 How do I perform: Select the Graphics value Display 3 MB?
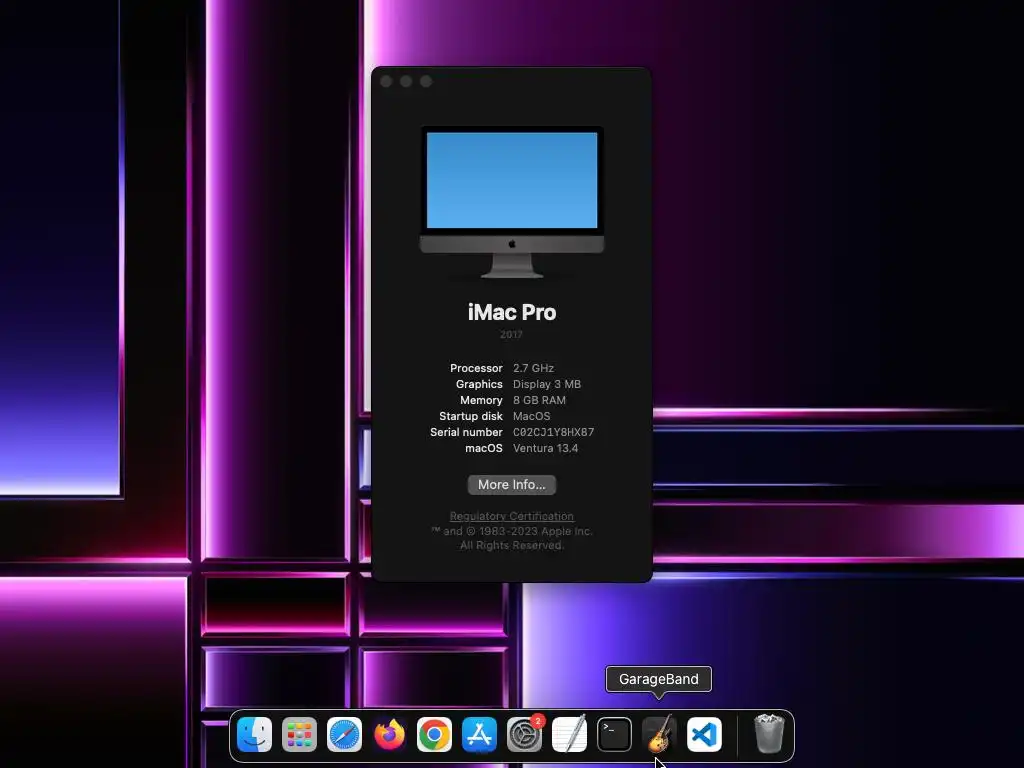click(x=547, y=384)
